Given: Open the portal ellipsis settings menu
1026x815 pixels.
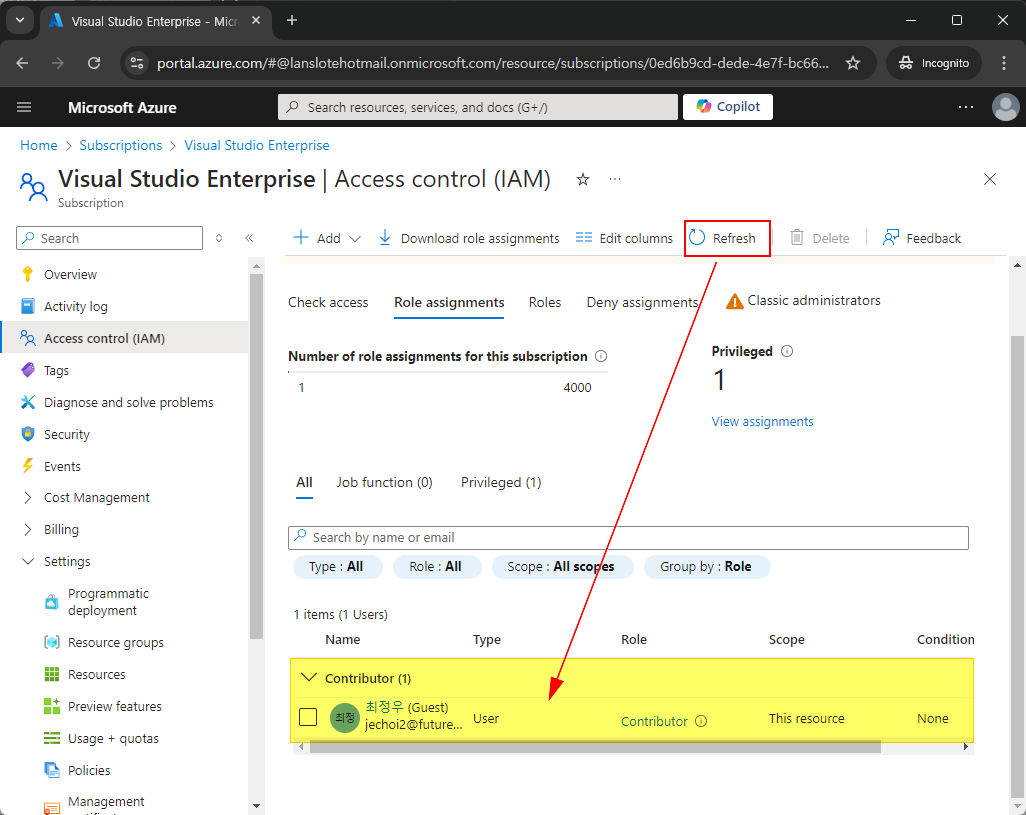Looking at the screenshot, I should 966,107.
